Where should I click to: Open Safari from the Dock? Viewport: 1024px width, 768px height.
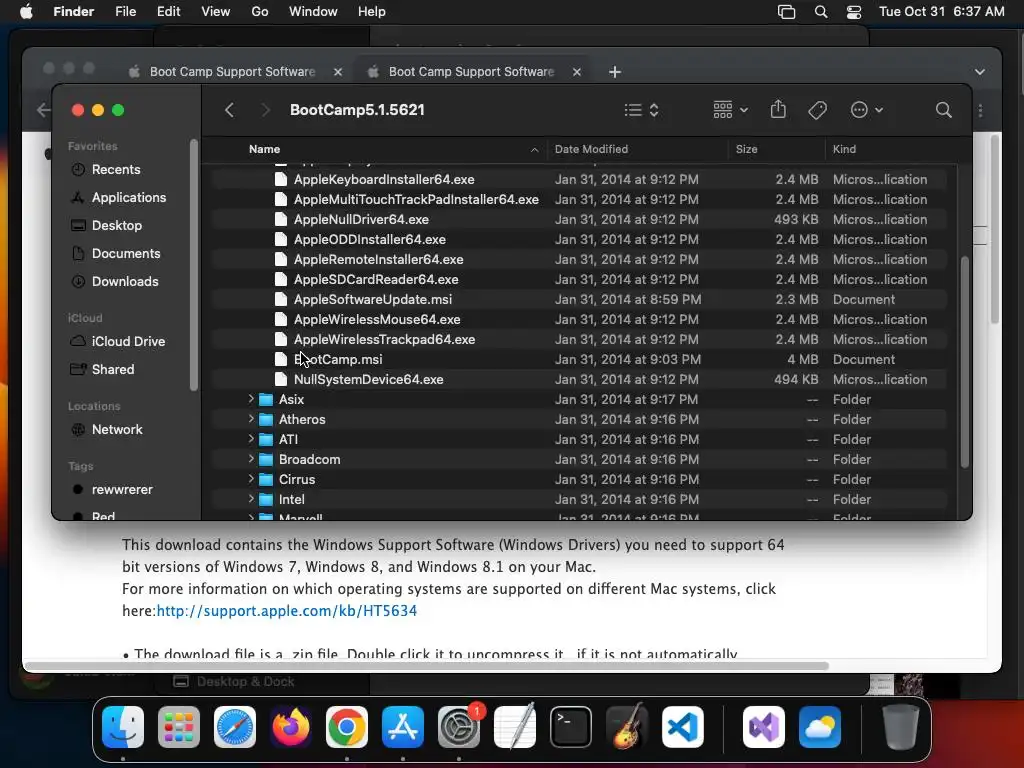click(x=235, y=728)
